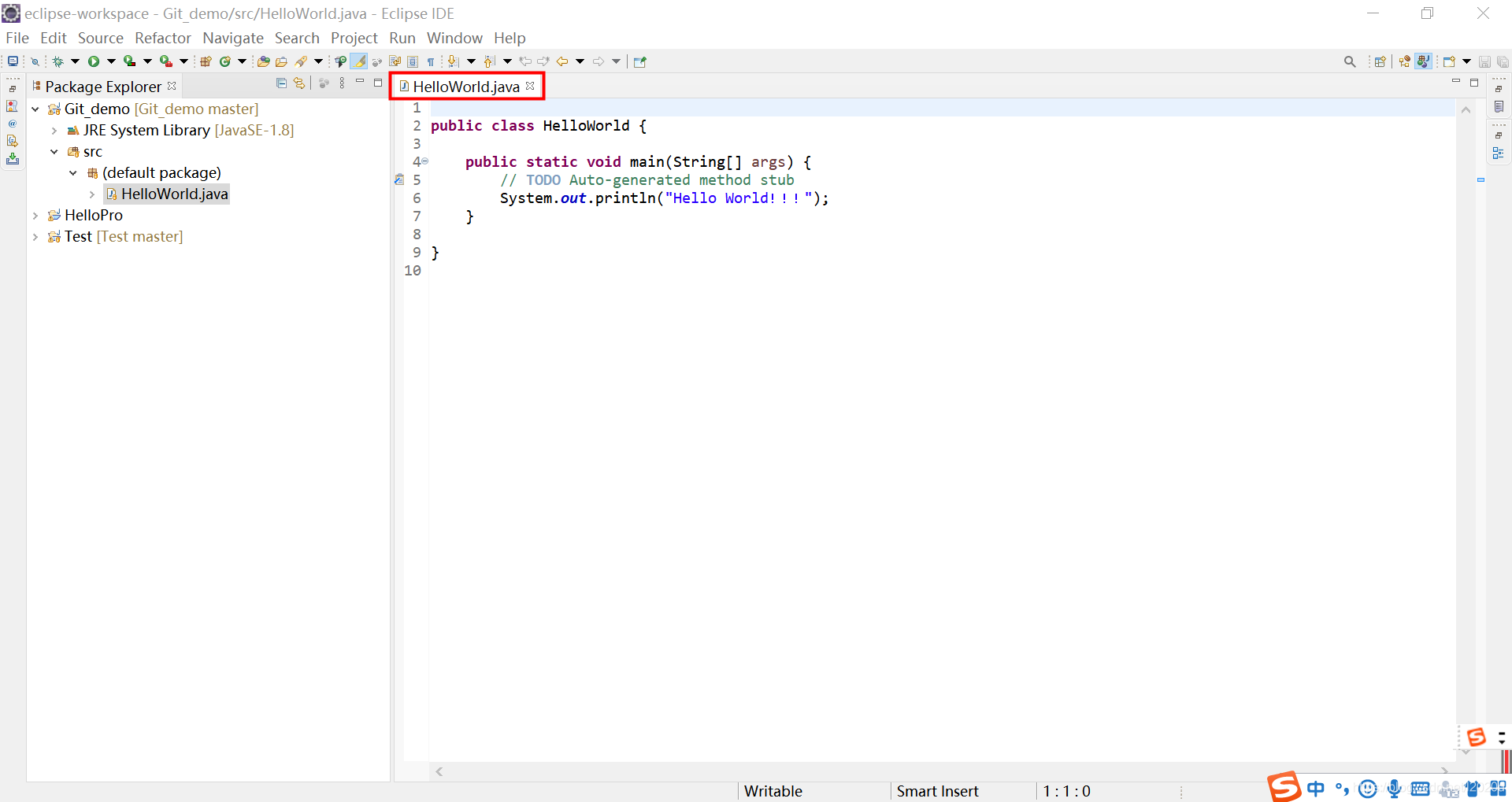
Task: Expand the JRE System Library node
Action: pyautogui.click(x=54, y=131)
